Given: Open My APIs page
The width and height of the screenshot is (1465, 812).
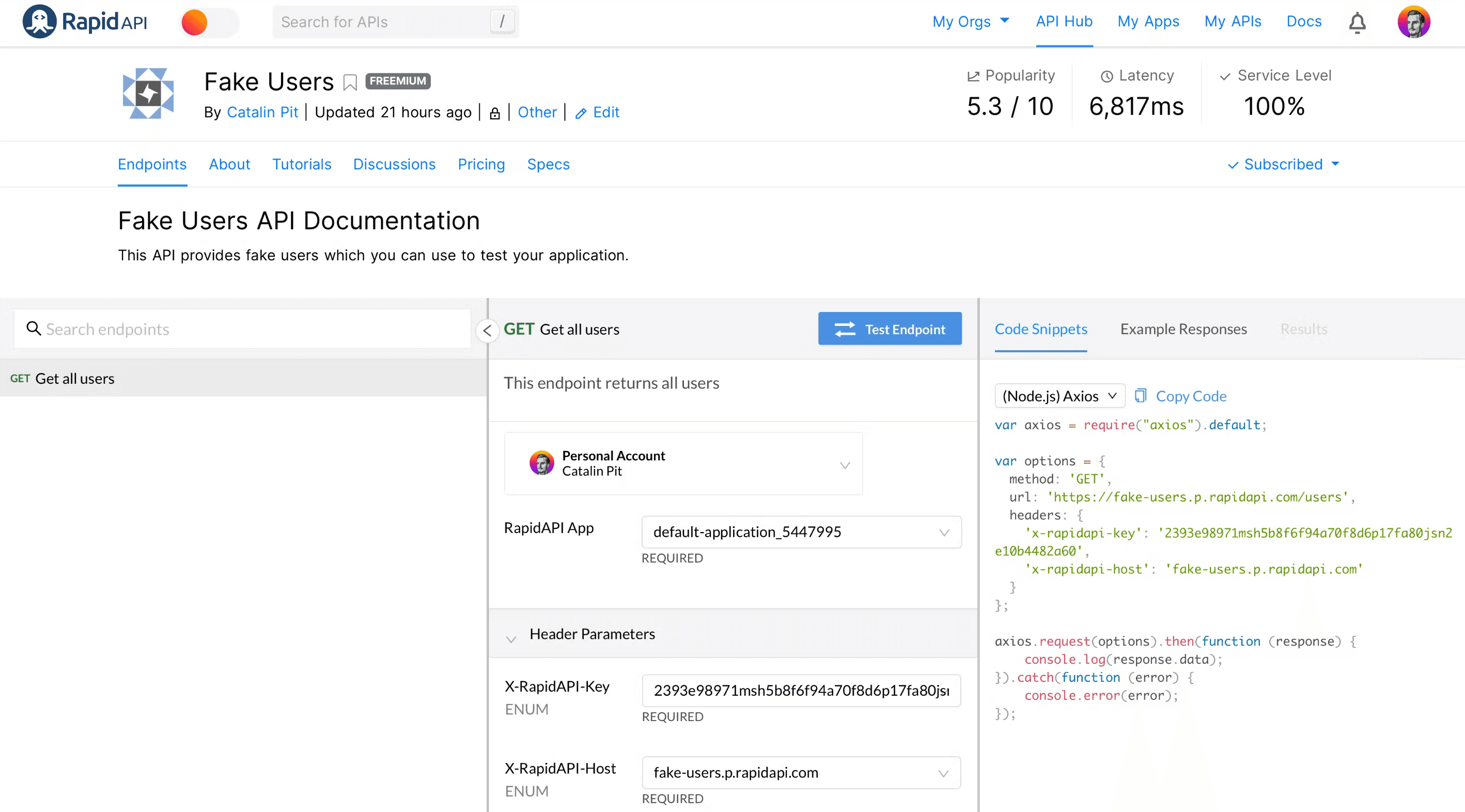Looking at the screenshot, I should click(x=1233, y=22).
